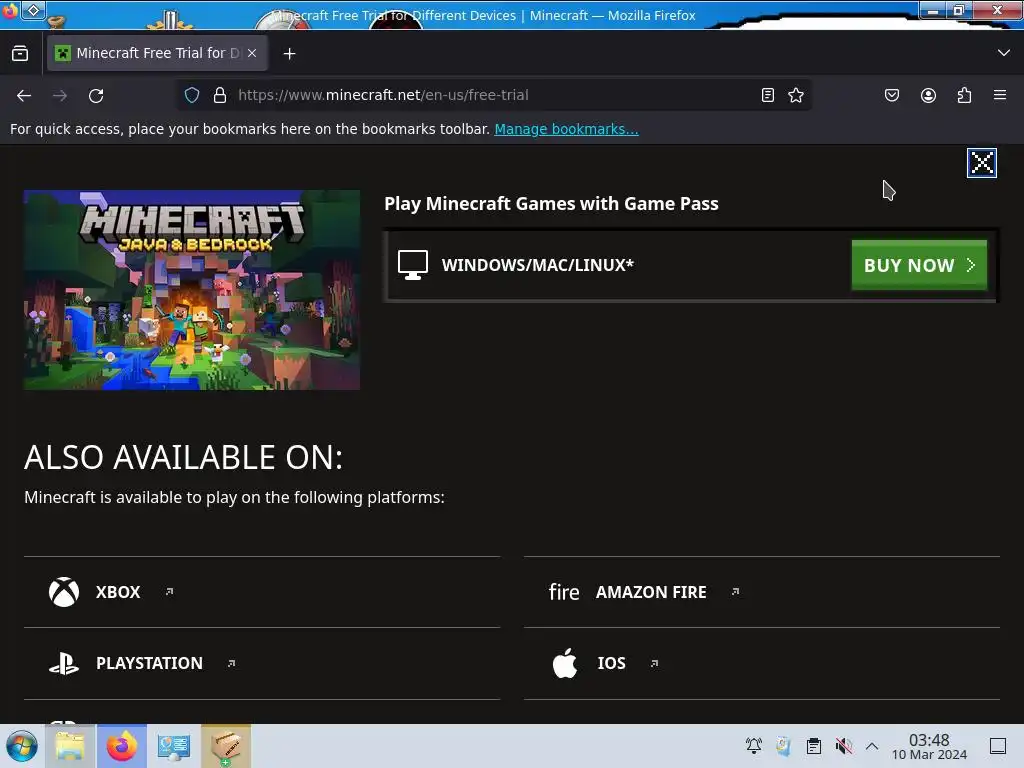Go back to the previous page
The image size is (1024, 768).
click(24, 95)
